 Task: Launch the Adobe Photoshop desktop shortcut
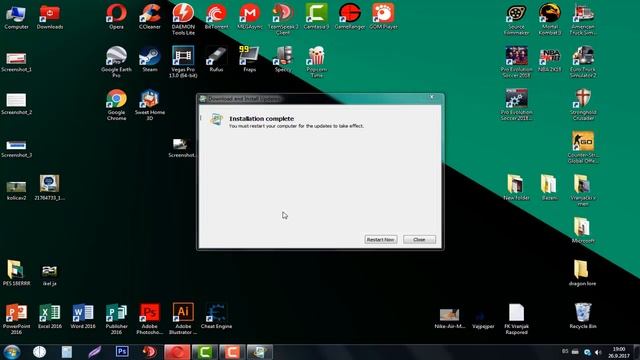click(x=150, y=319)
